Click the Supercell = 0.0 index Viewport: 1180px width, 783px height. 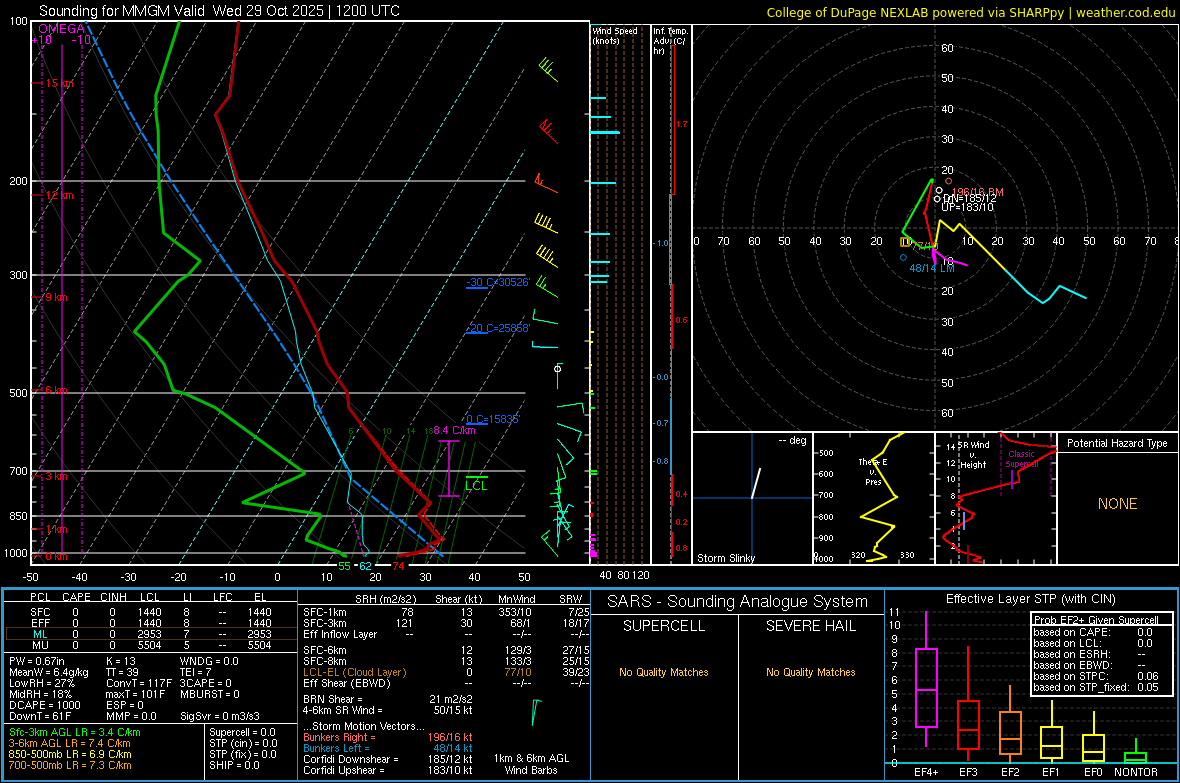pyautogui.click(x=242, y=732)
